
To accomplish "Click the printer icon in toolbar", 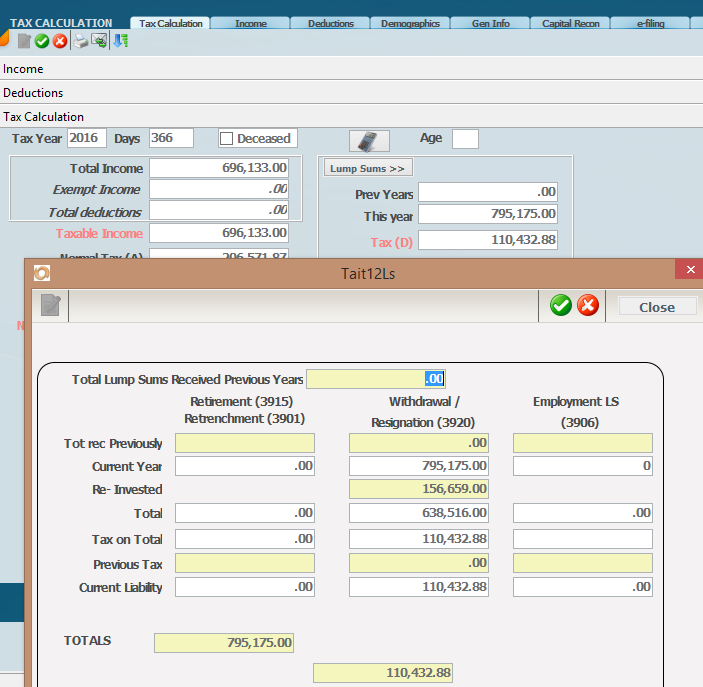I will pyautogui.click(x=80, y=41).
